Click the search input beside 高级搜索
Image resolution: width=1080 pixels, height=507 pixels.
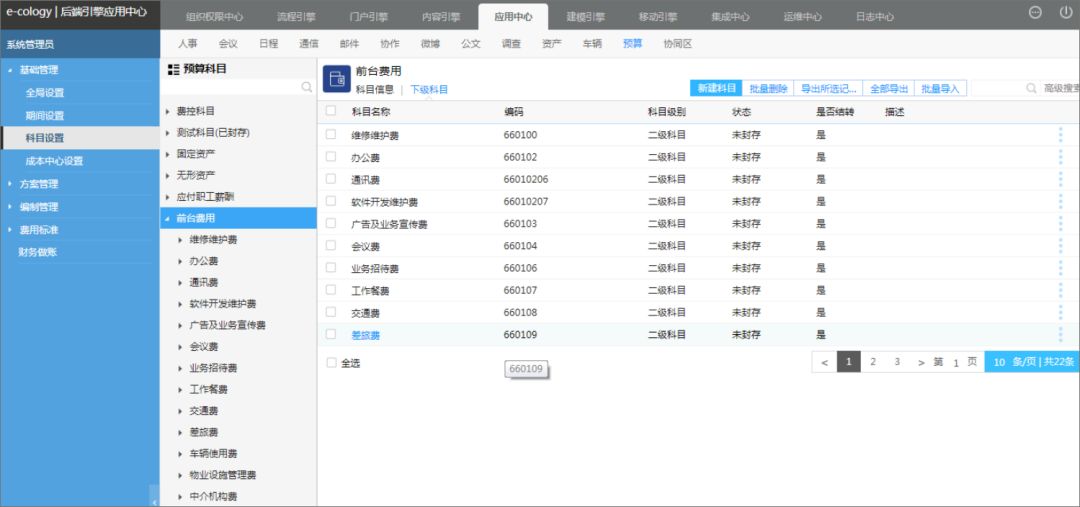pos(997,88)
